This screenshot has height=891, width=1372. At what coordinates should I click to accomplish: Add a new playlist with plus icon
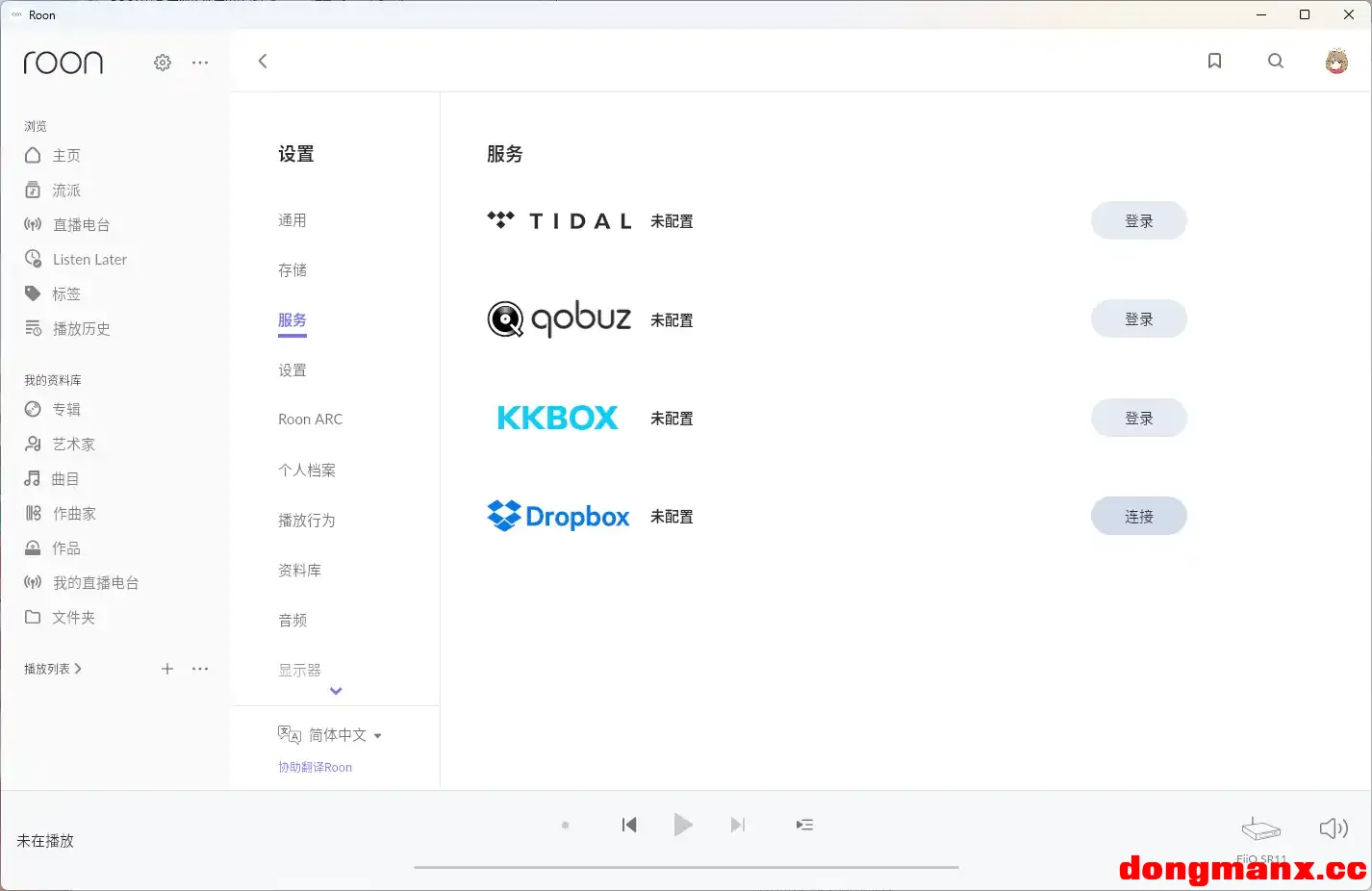point(167,669)
